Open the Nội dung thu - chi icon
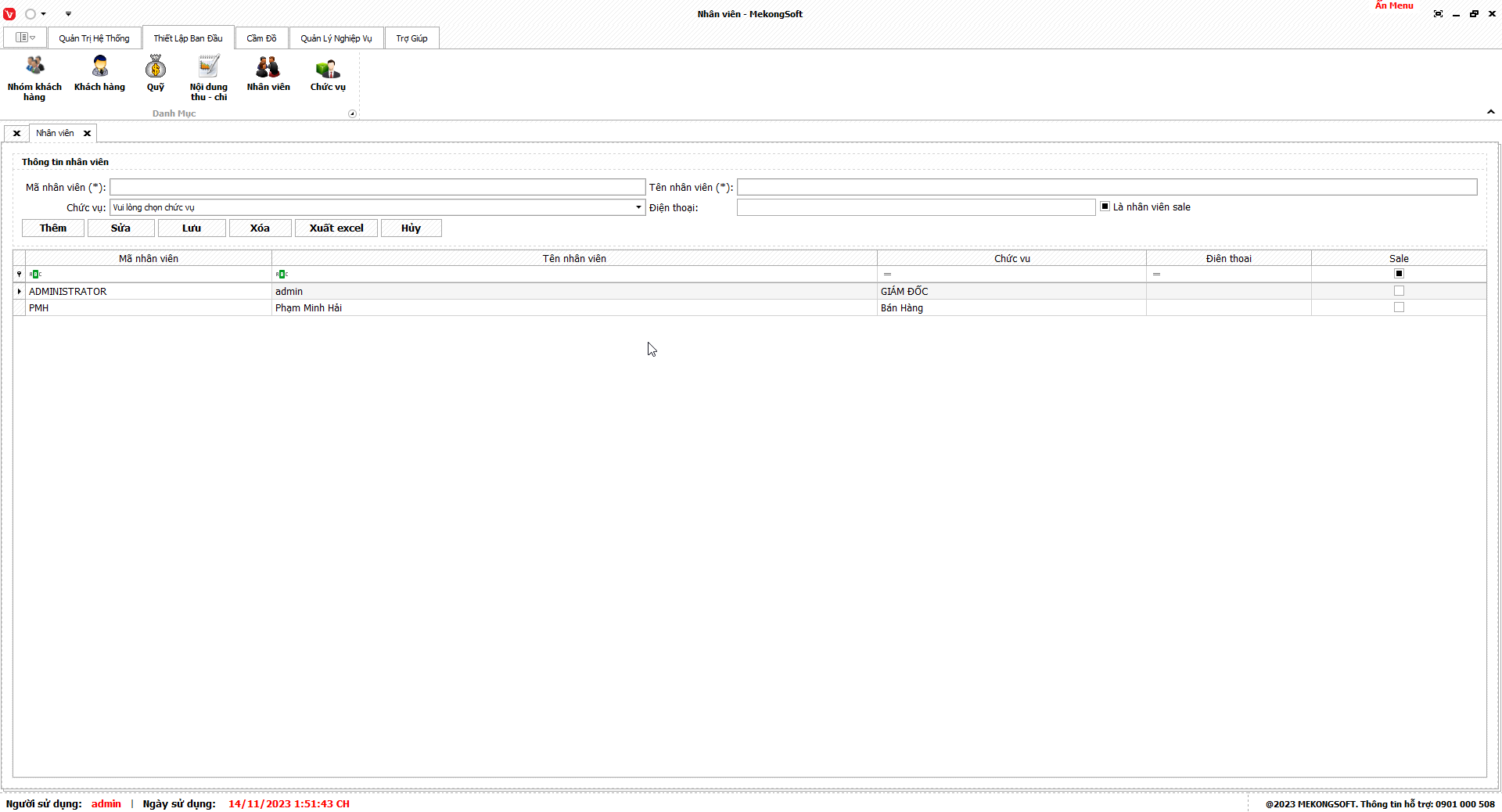1502x812 pixels. [209, 78]
